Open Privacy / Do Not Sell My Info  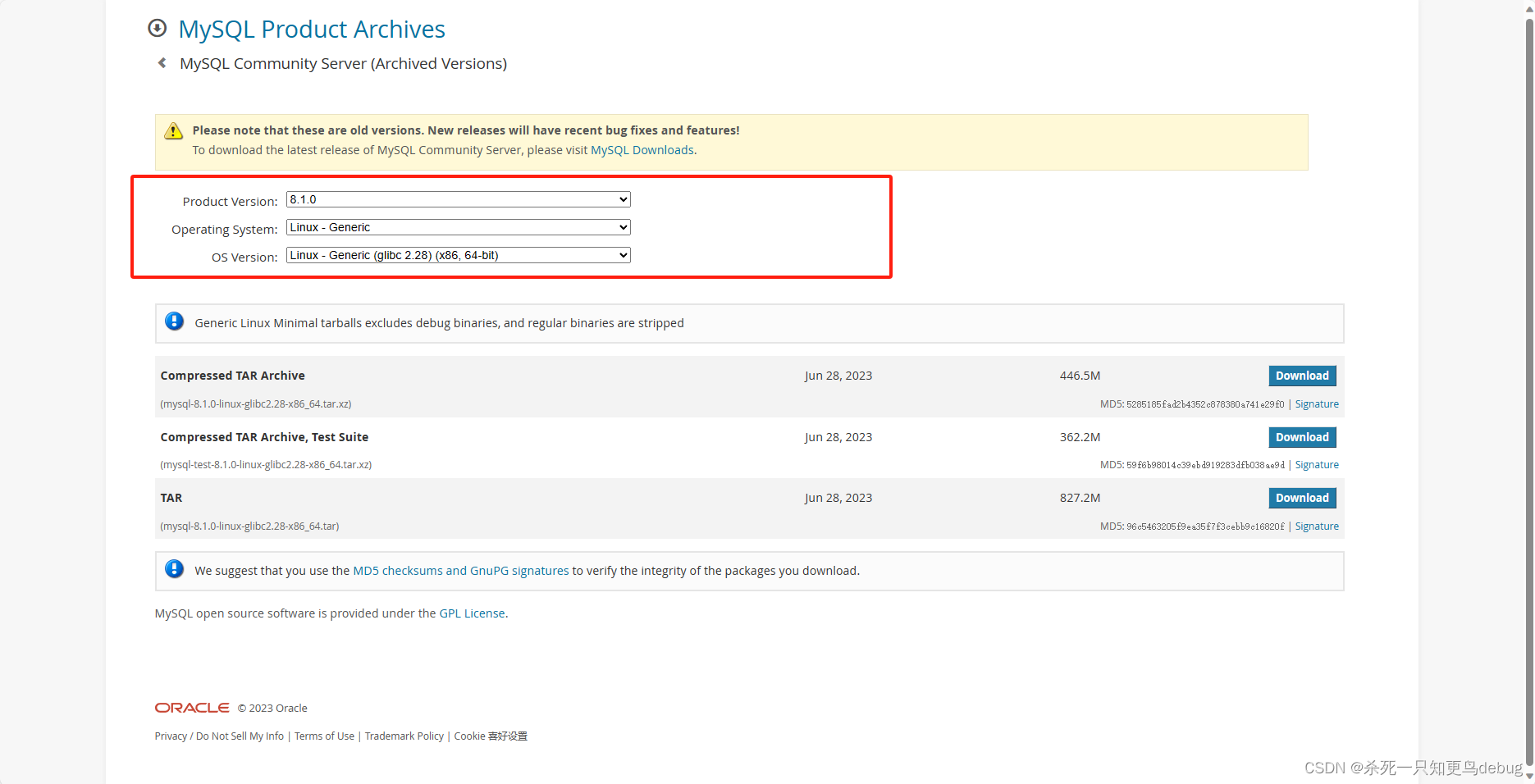pos(219,736)
